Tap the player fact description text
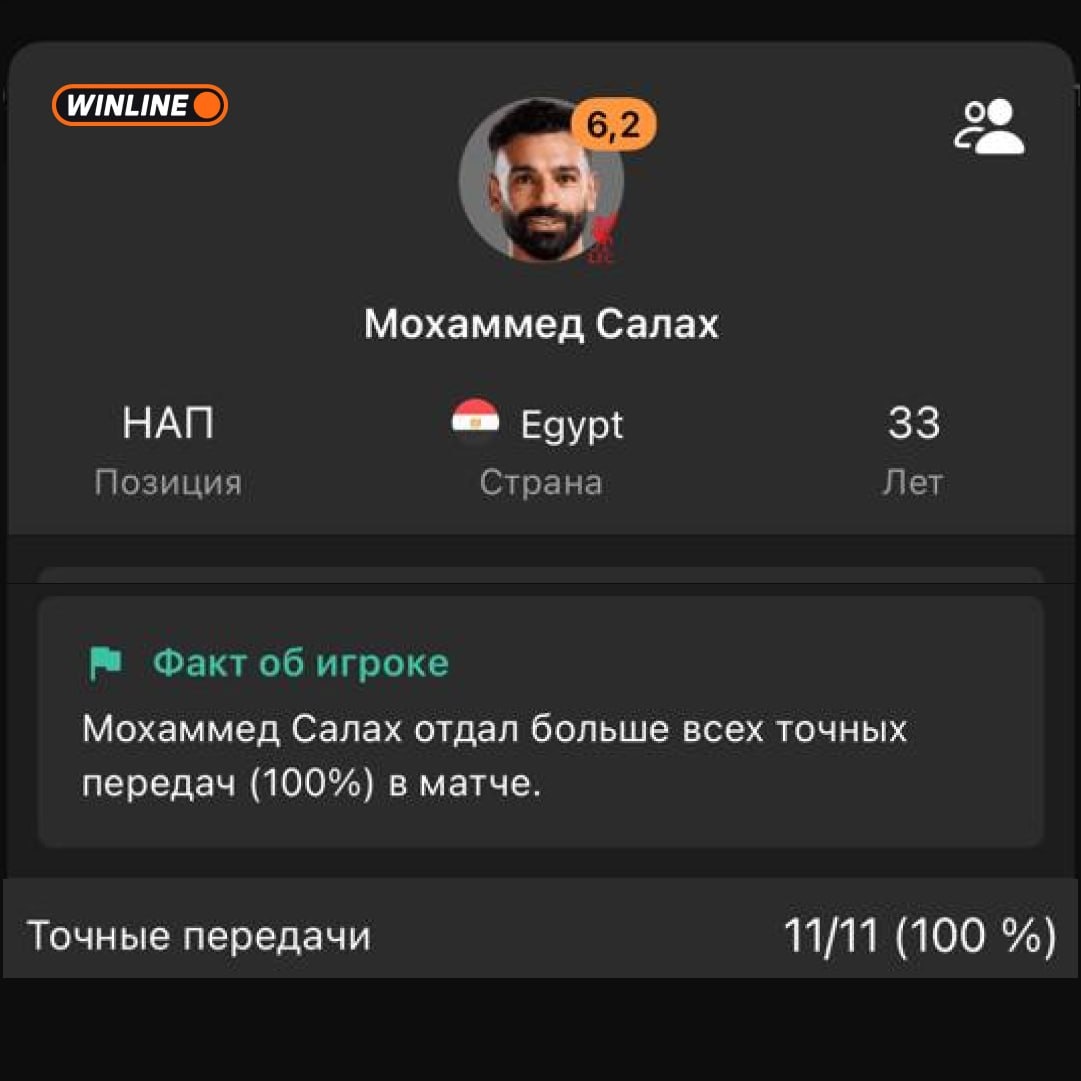This screenshot has height=1081, width=1081. 494,756
